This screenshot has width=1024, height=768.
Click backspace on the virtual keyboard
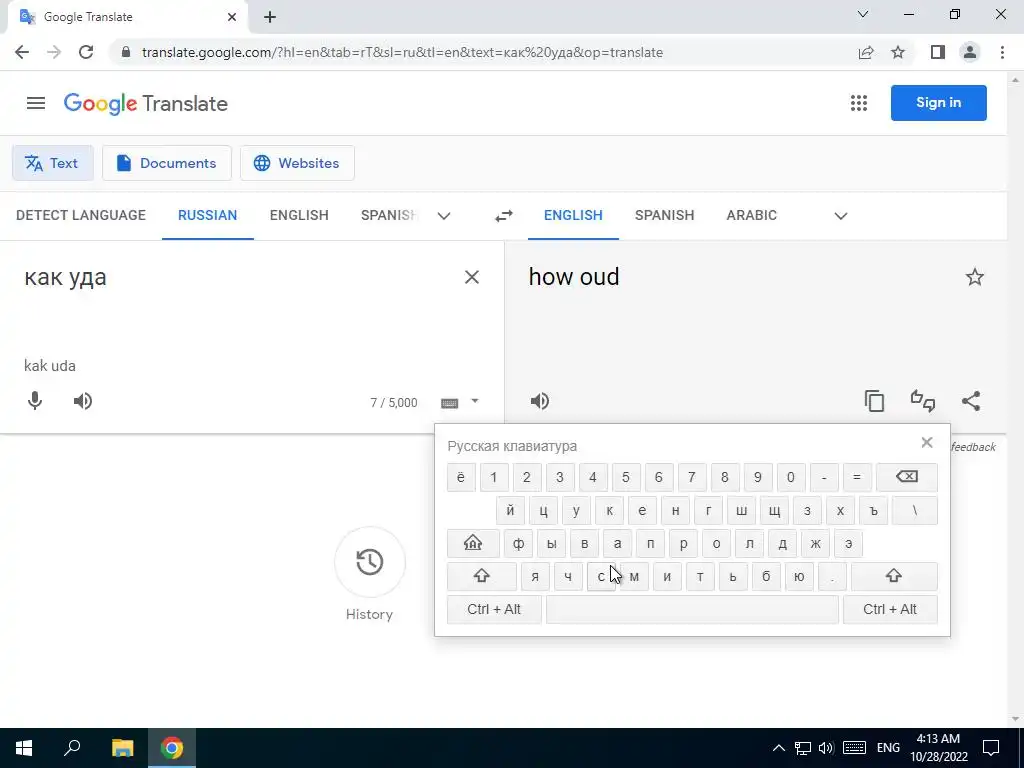pyautogui.click(x=906, y=477)
